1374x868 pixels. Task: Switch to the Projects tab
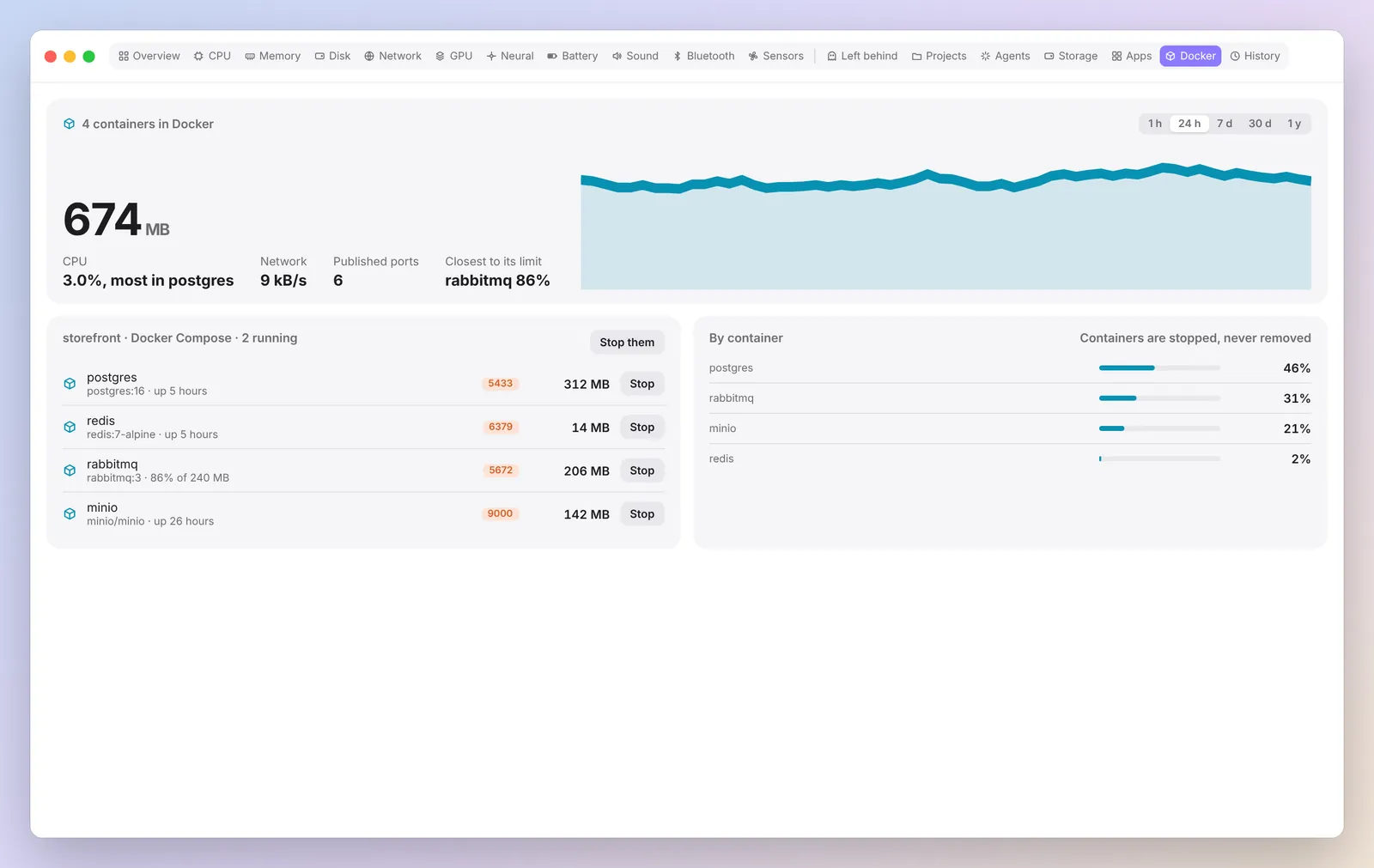(939, 56)
